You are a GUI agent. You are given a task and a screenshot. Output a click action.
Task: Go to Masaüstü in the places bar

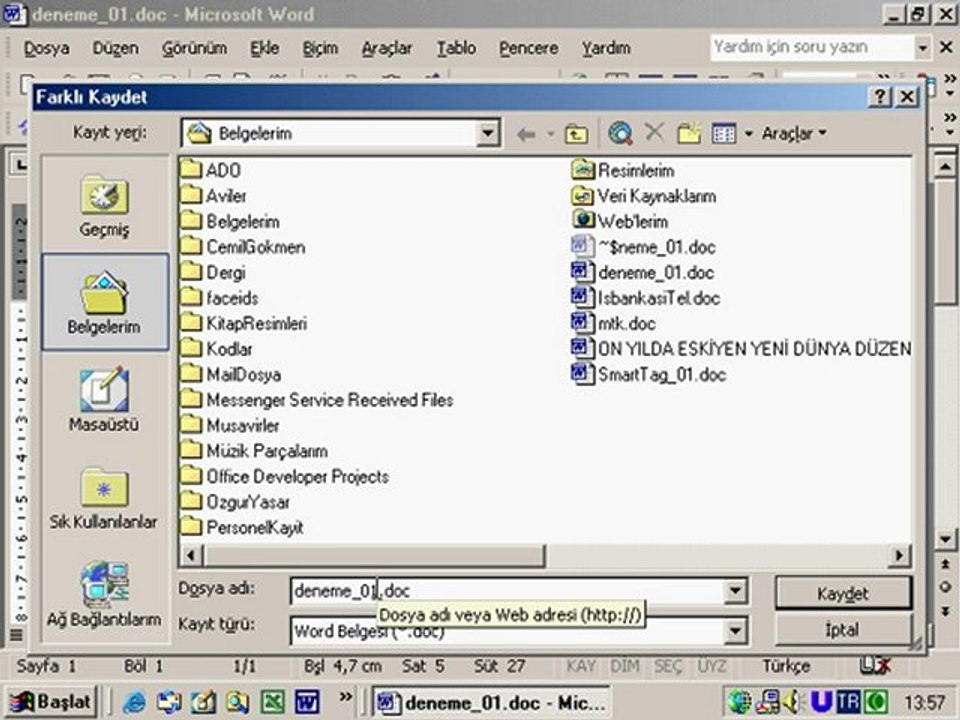point(105,399)
